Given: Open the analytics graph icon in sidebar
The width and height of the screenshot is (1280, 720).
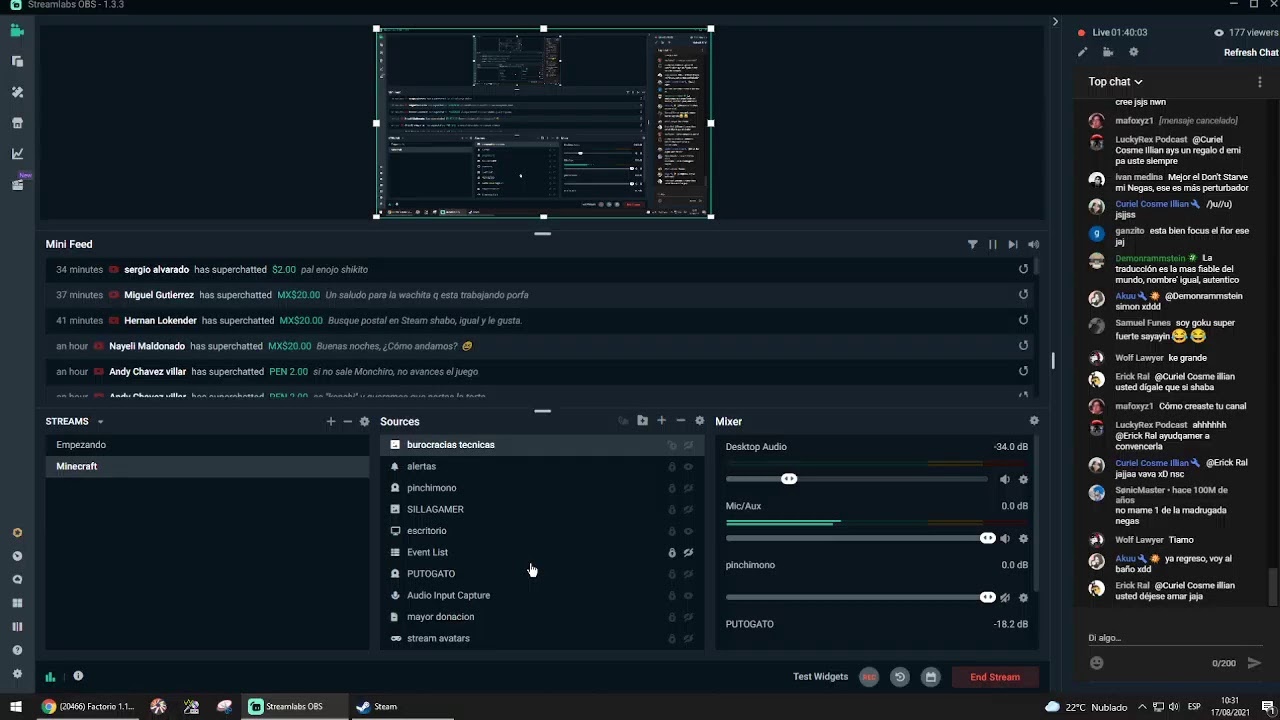Looking at the screenshot, I should 17,153.
